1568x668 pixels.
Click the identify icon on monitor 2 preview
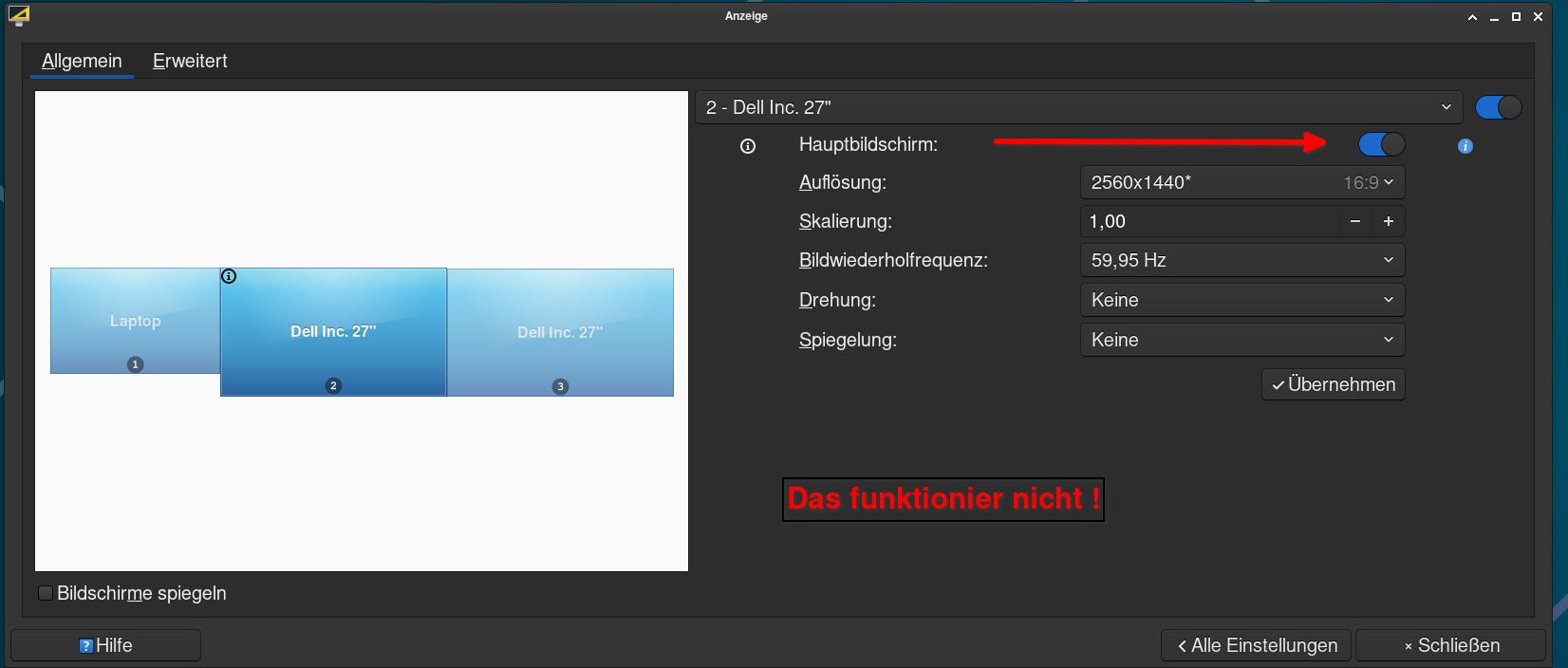click(229, 276)
